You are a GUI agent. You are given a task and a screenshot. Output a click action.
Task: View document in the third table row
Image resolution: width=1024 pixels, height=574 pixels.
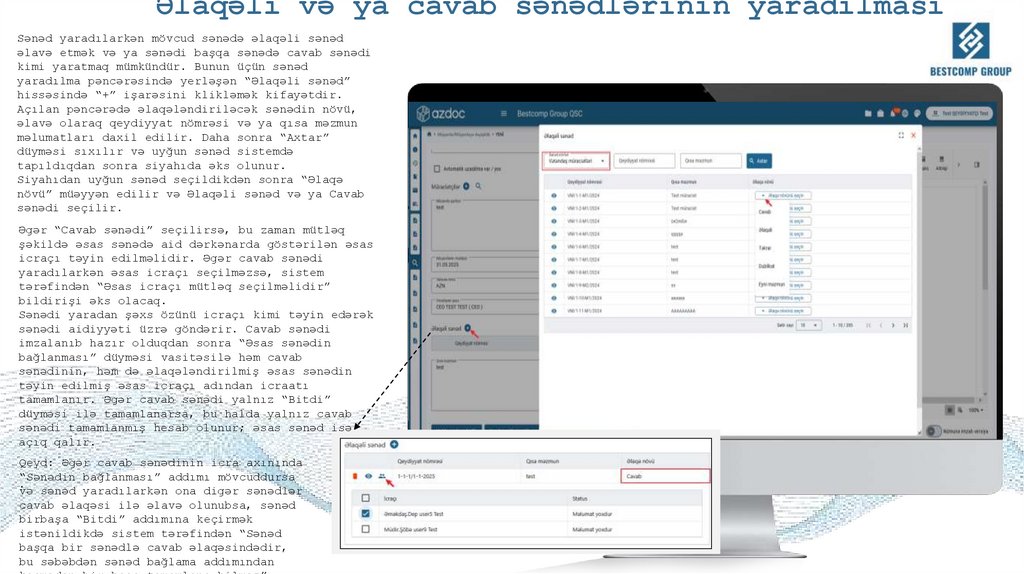554,221
